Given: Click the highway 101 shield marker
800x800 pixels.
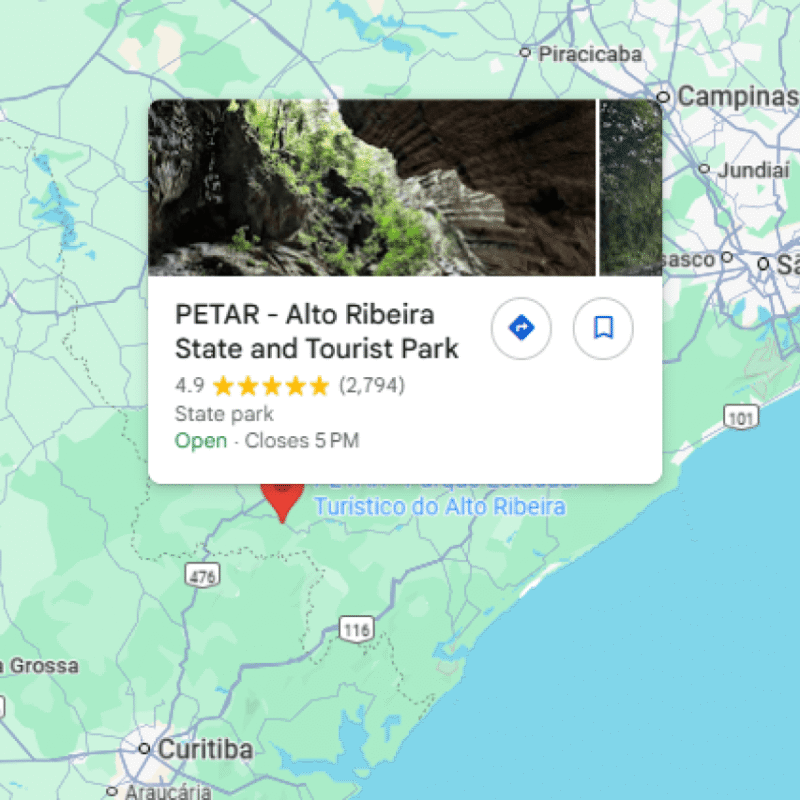Looking at the screenshot, I should (x=741, y=417).
